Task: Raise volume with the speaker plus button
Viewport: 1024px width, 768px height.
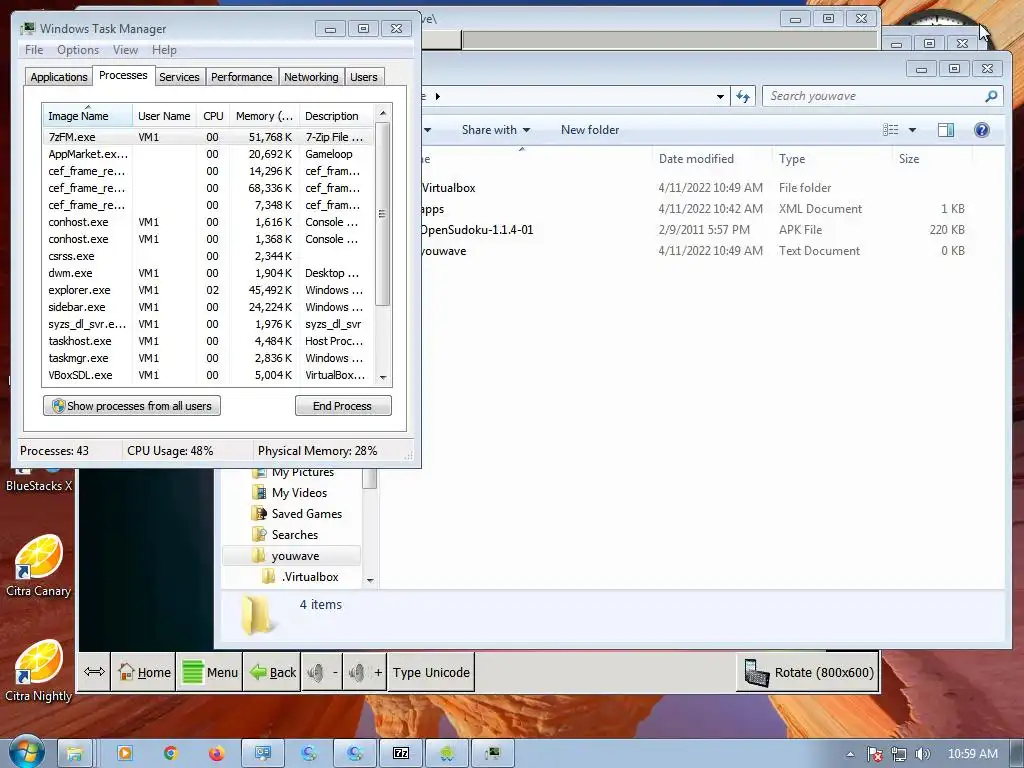Action: [x=365, y=672]
